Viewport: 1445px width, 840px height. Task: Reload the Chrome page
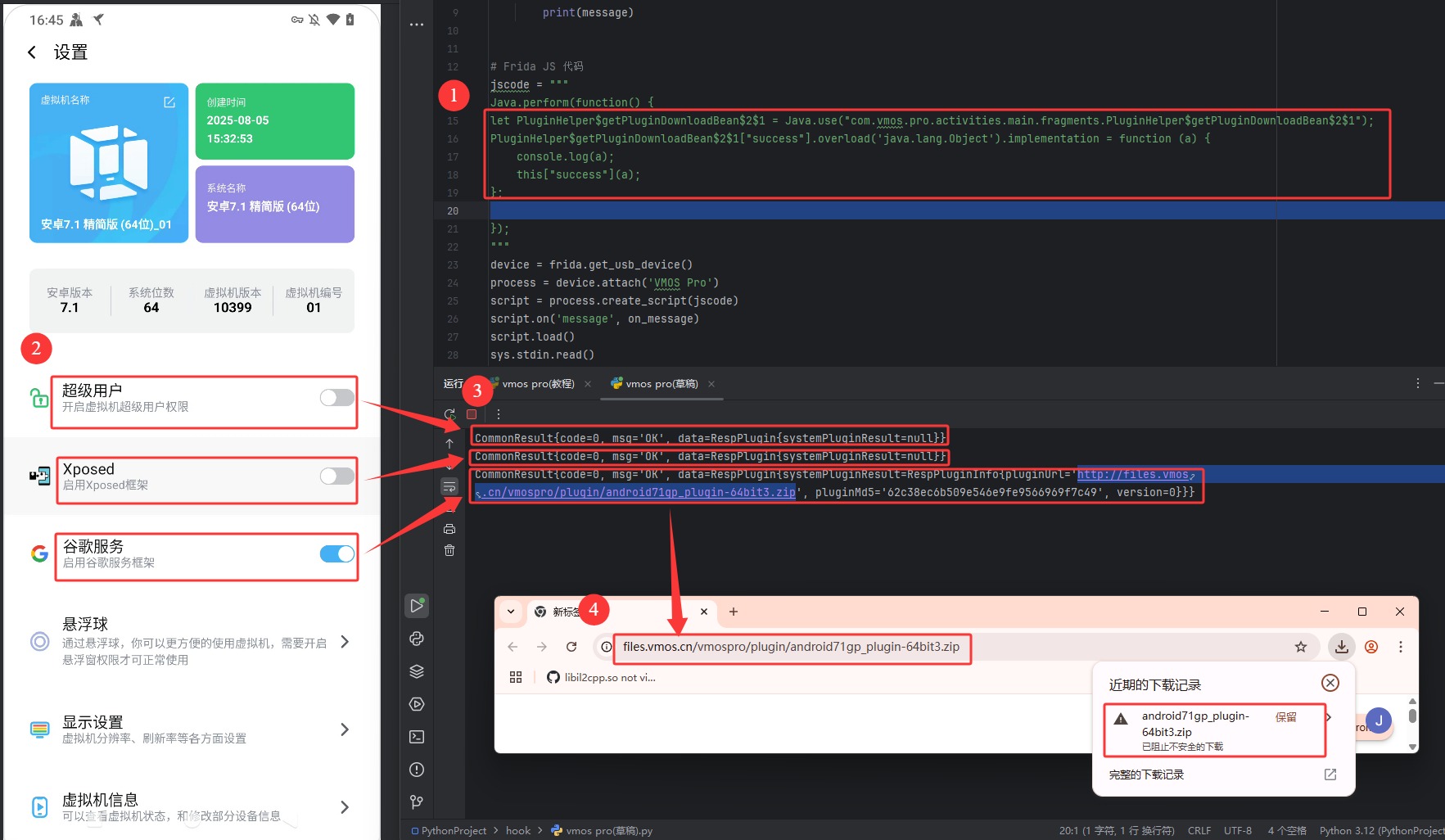tap(571, 647)
